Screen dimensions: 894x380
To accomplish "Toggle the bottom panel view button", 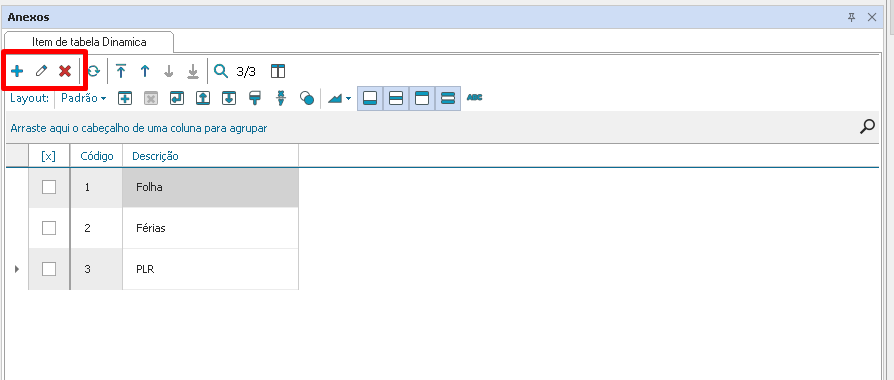I will (370, 98).
